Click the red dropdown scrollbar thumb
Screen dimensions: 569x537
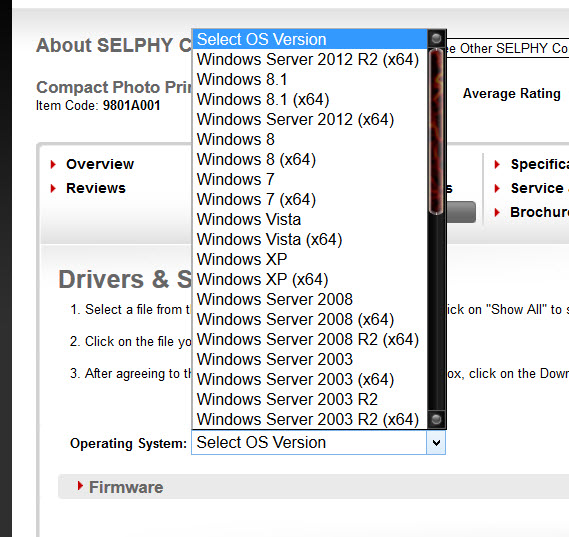436,131
